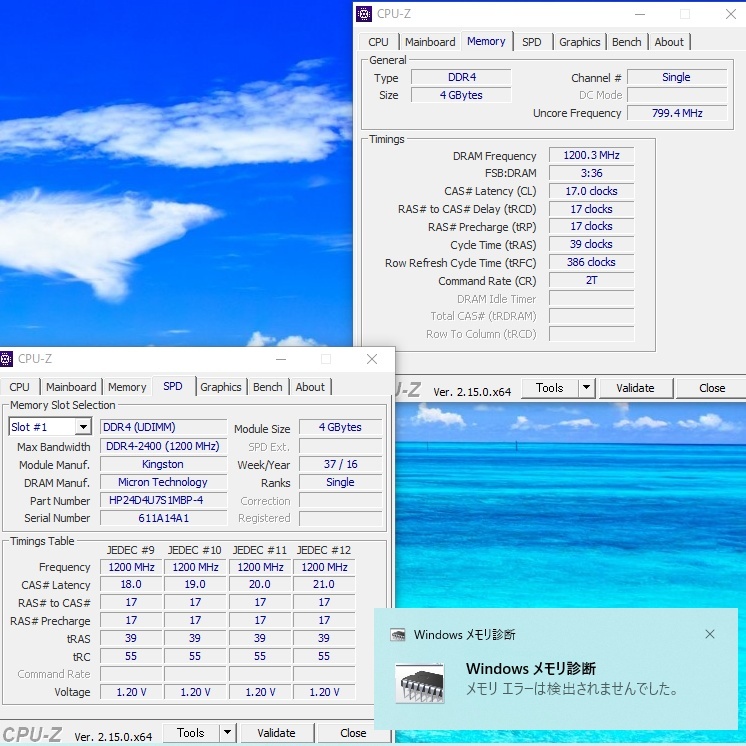Switch to the Mainboard tab in the upper window
This screenshot has width=746, height=746.
[430, 42]
